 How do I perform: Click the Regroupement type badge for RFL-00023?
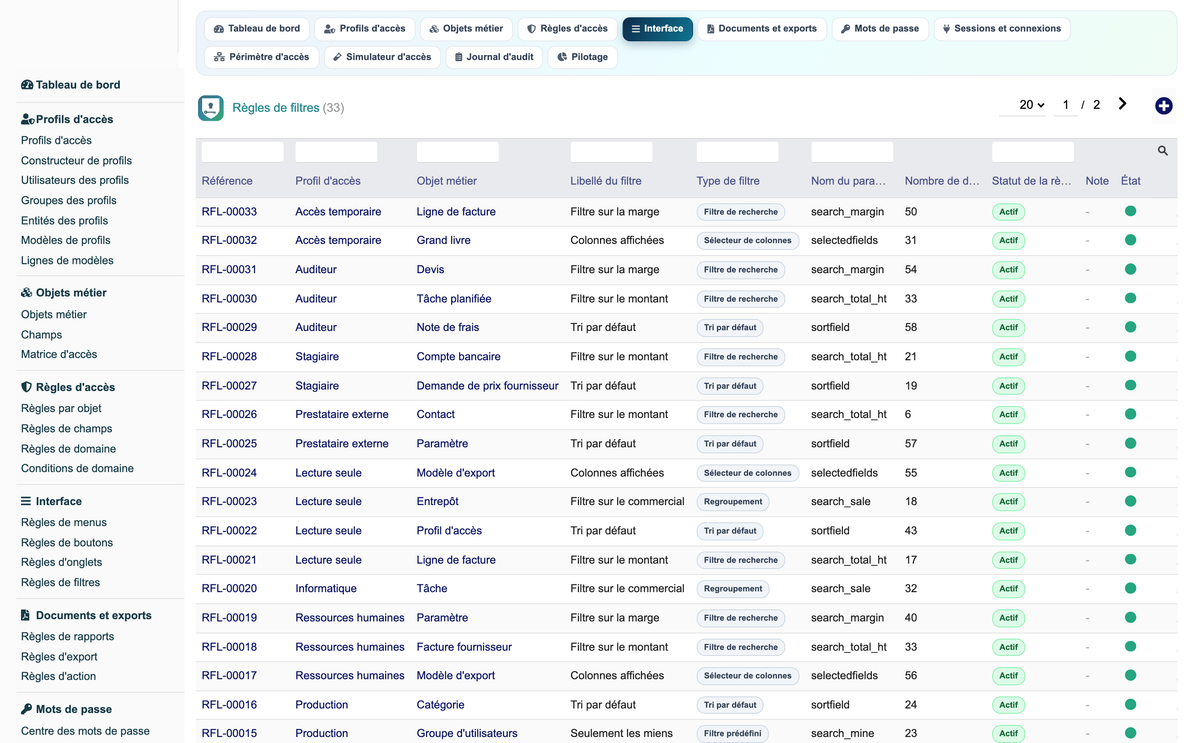coord(733,502)
